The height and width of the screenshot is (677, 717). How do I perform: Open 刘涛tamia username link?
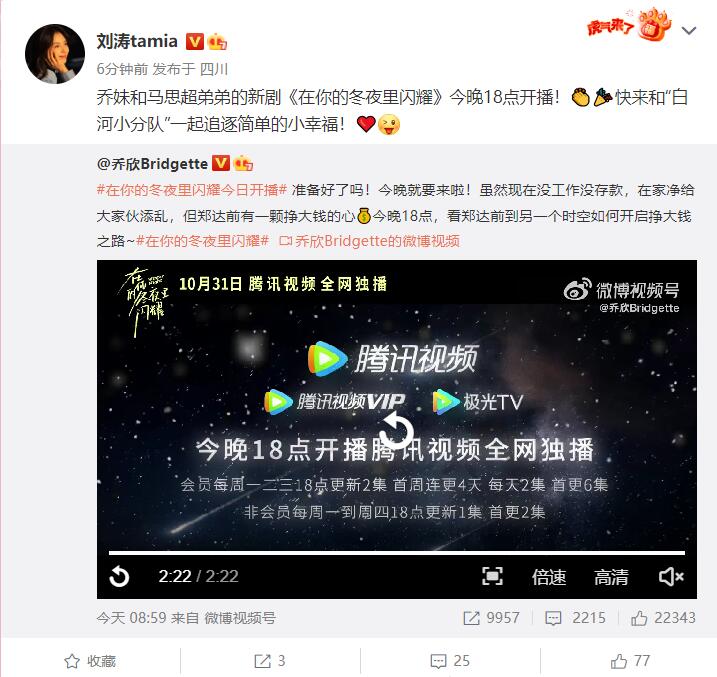[137, 41]
